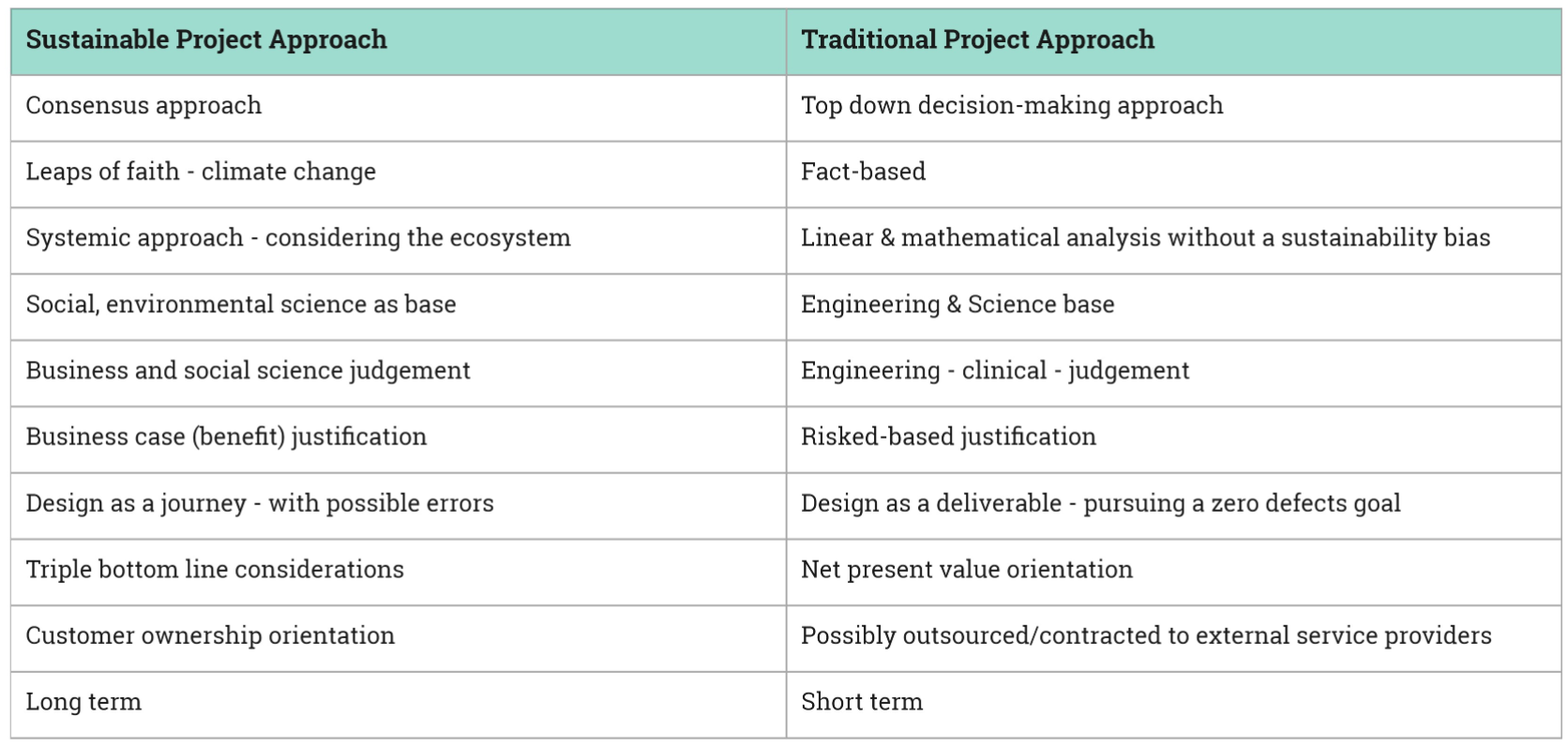Click the 'Sustainable Project Approach' column header

pyautogui.click(x=206, y=40)
